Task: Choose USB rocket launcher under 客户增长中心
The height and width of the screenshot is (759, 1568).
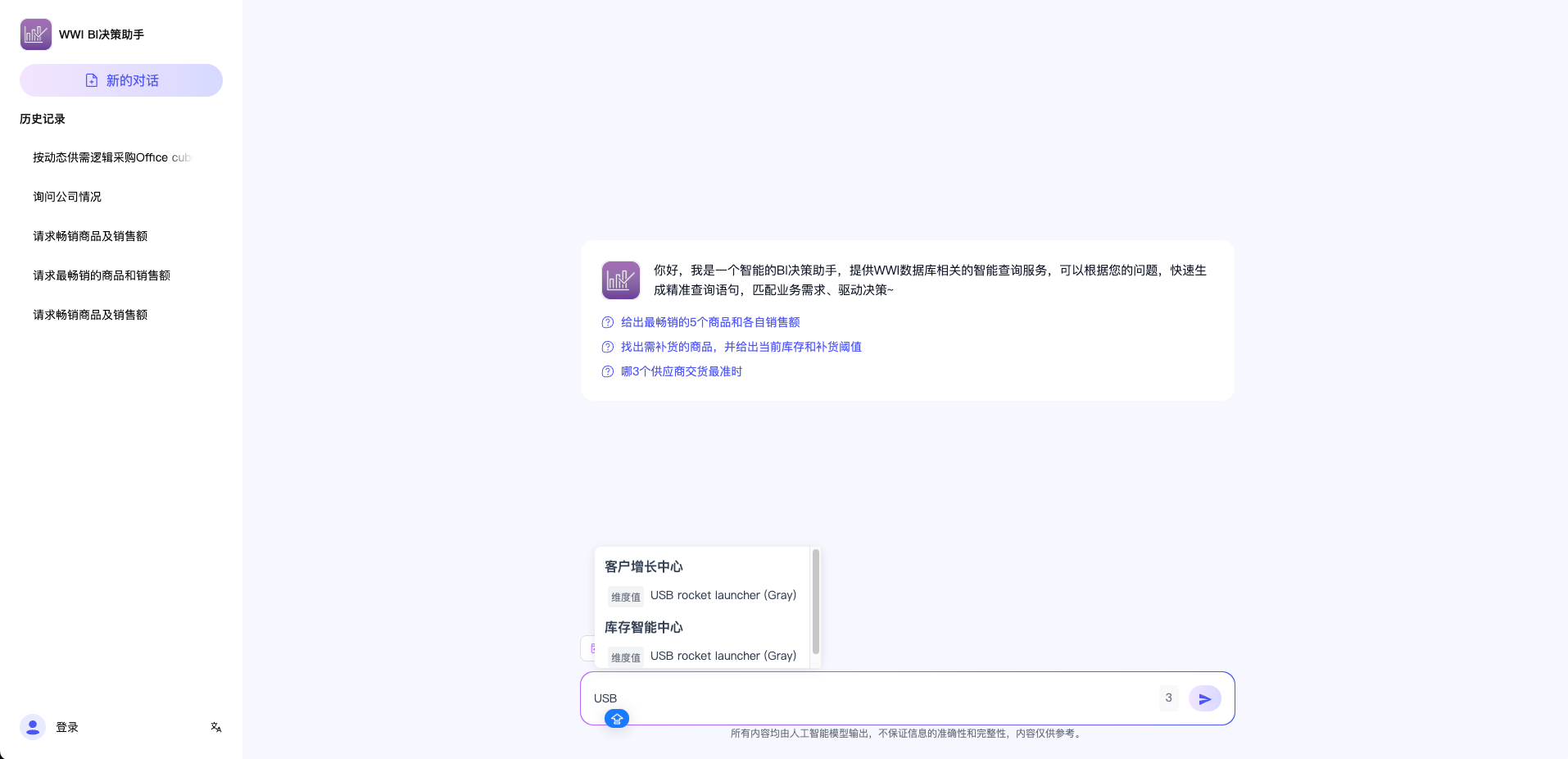Action: click(x=723, y=595)
